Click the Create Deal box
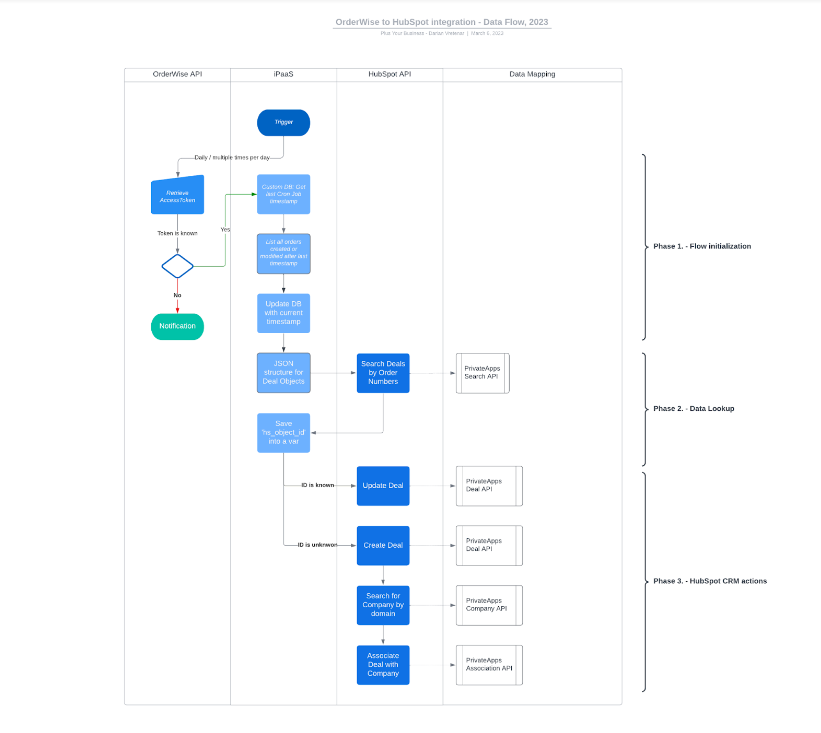 point(383,546)
